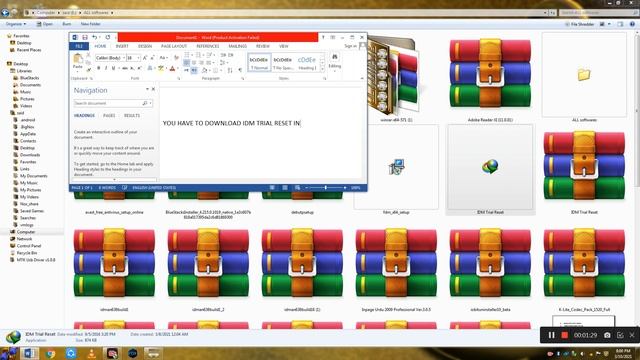This screenshot has width=640, height=360.
Task: Open the FILE tab in Word
Action: 79,46
